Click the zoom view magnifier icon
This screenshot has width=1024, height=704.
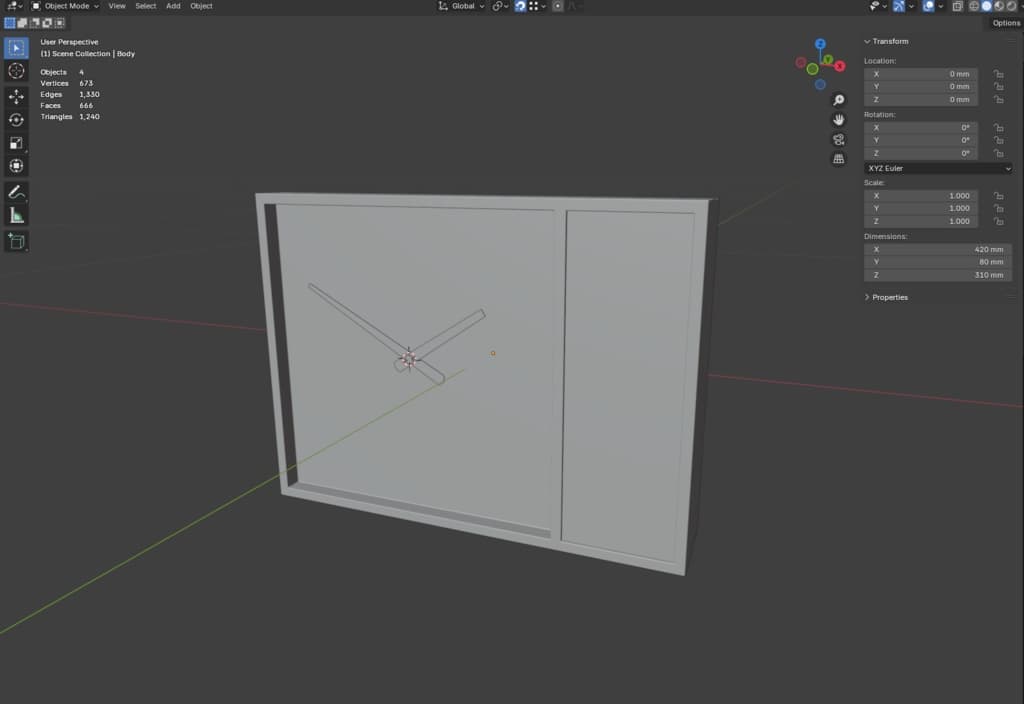pos(839,100)
